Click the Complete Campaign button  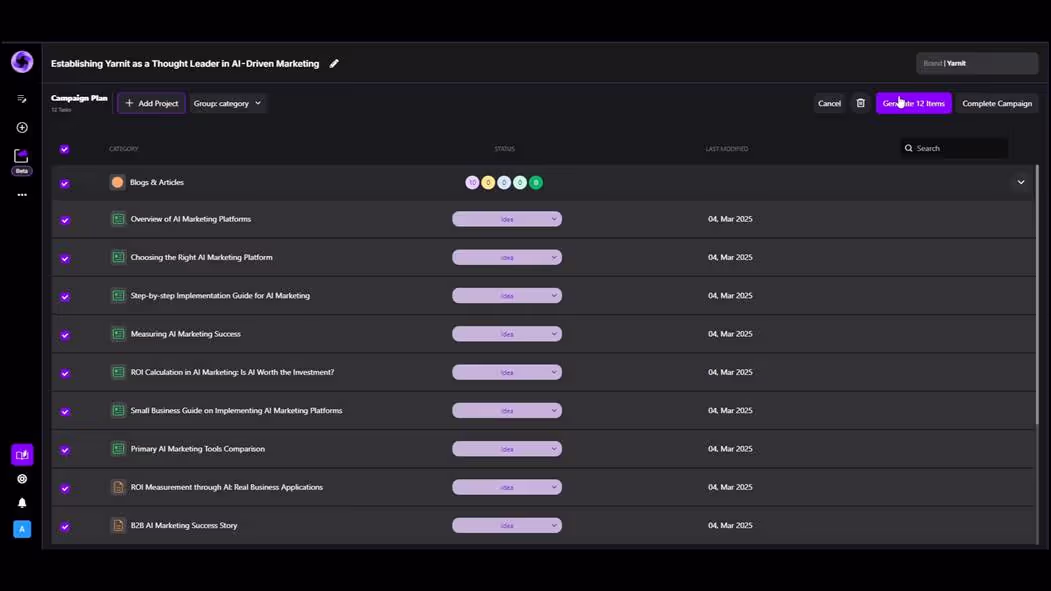(997, 103)
